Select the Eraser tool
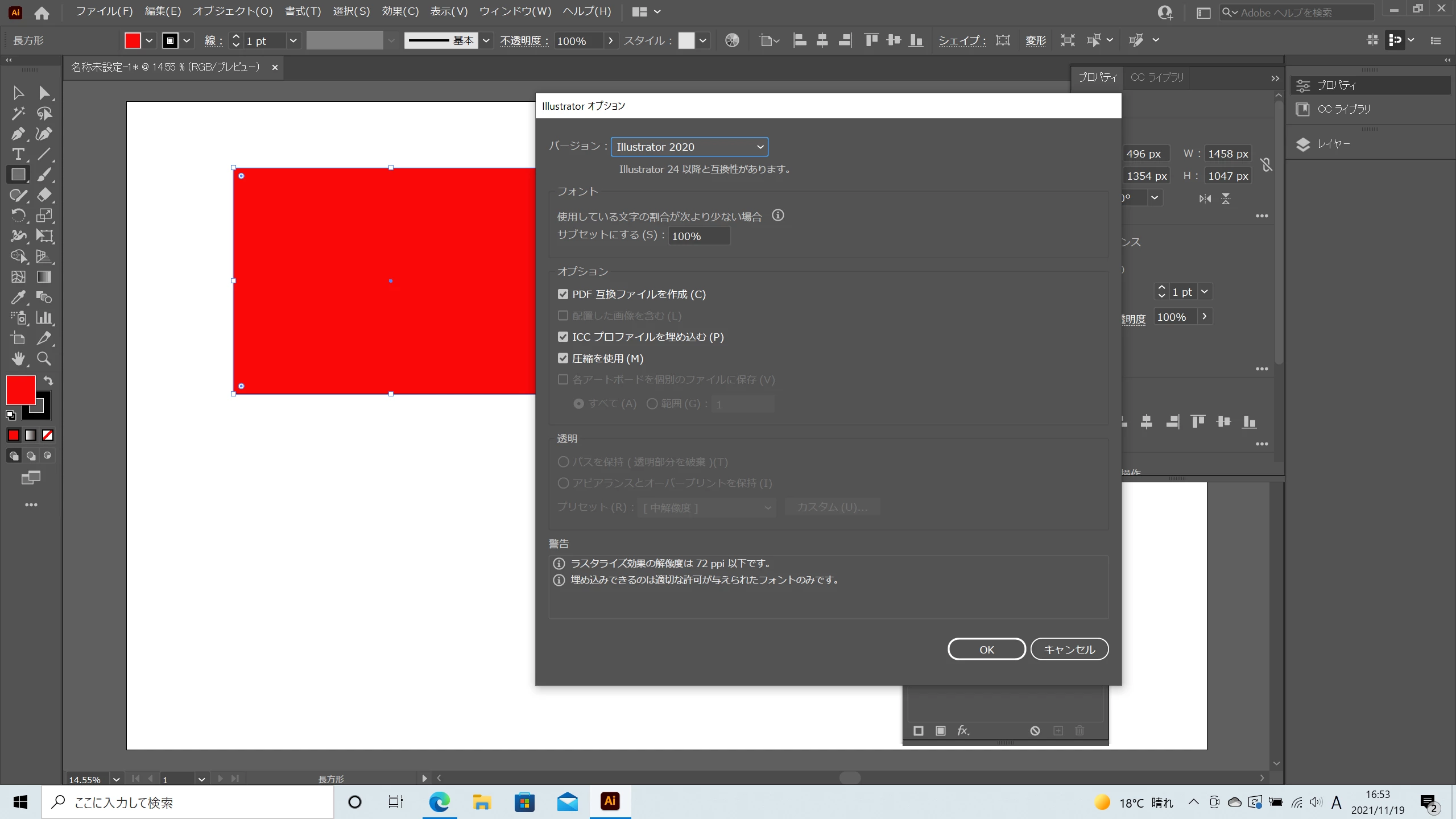The width and height of the screenshot is (1456, 819). pyautogui.click(x=44, y=195)
